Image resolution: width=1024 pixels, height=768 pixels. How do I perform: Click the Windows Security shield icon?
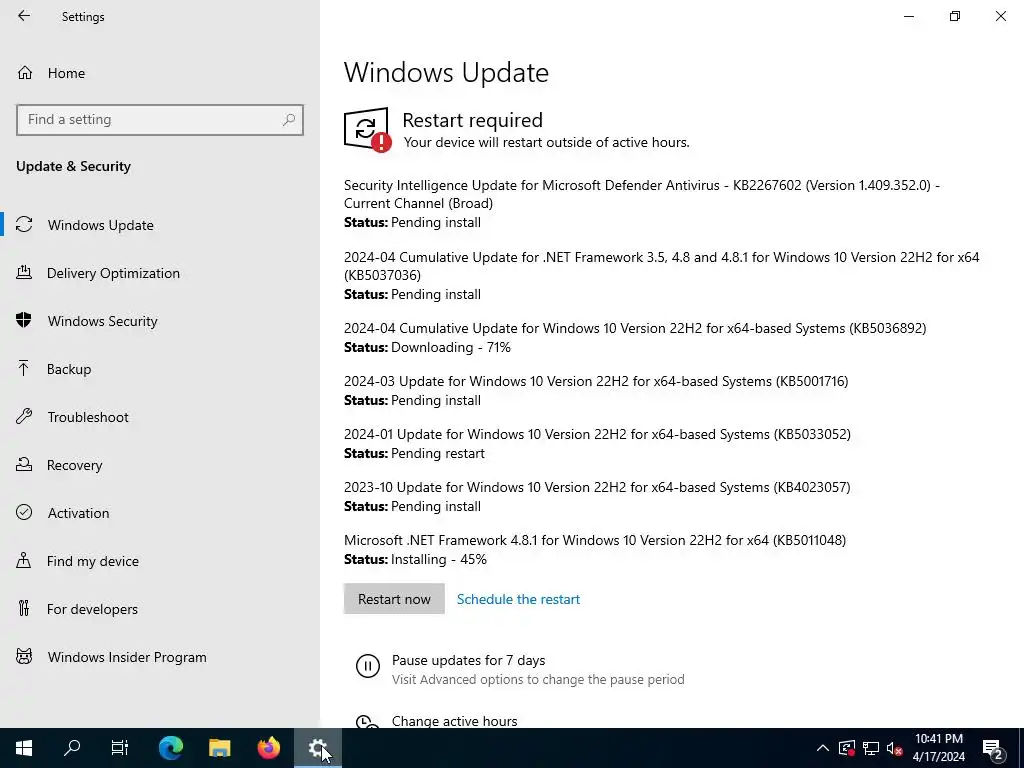[24, 321]
